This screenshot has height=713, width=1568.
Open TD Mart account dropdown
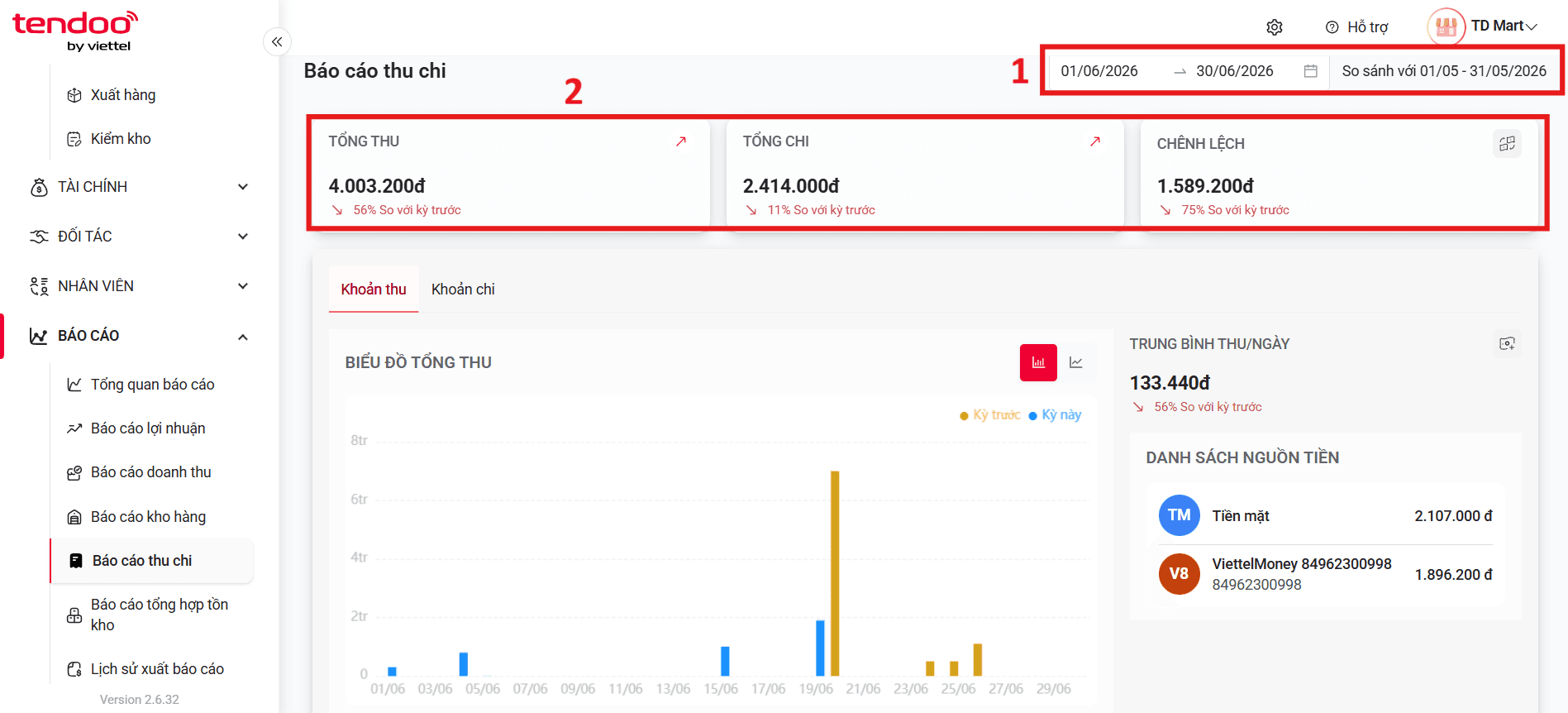coord(1504,26)
